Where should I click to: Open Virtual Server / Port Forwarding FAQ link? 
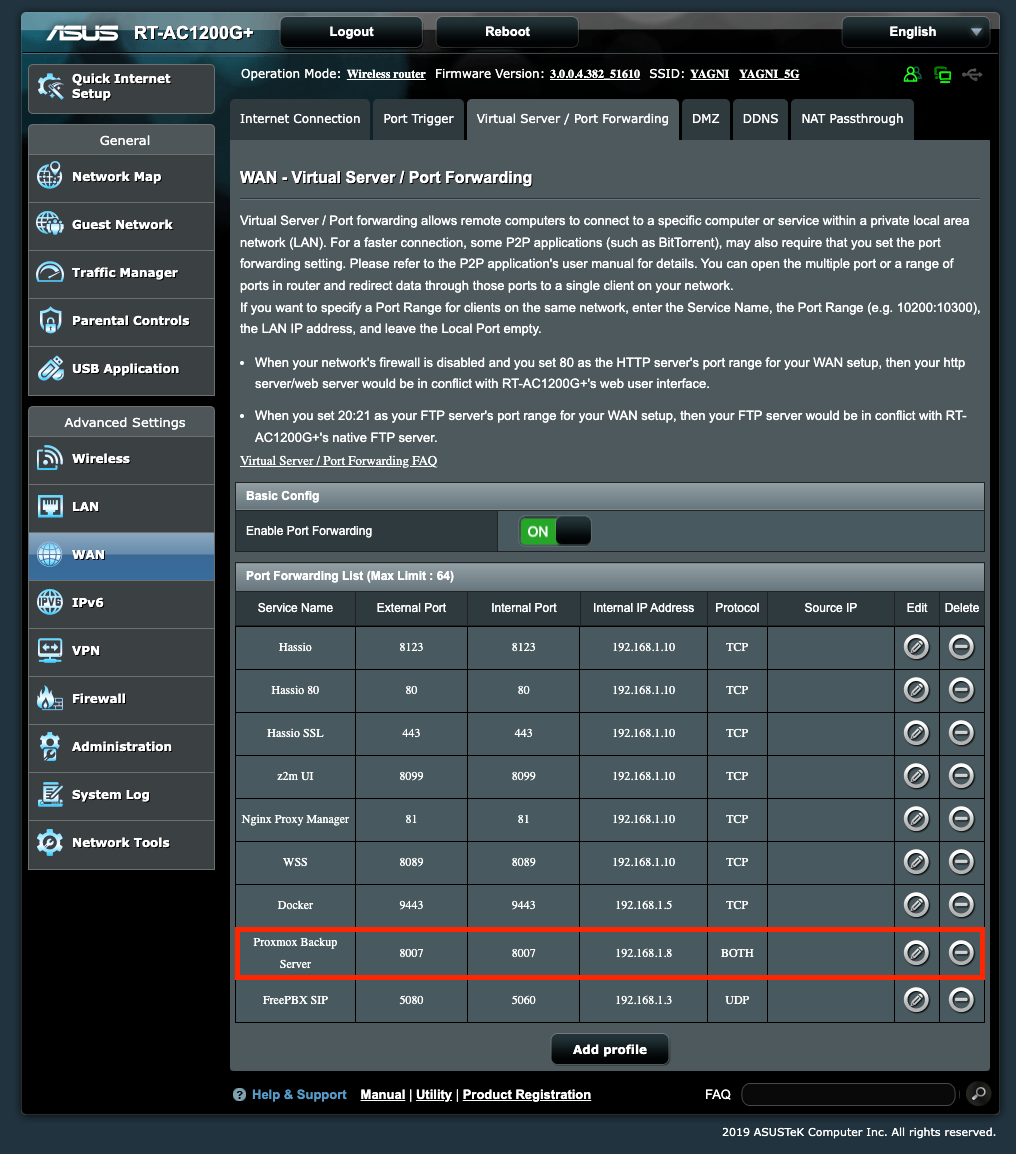pos(338,461)
